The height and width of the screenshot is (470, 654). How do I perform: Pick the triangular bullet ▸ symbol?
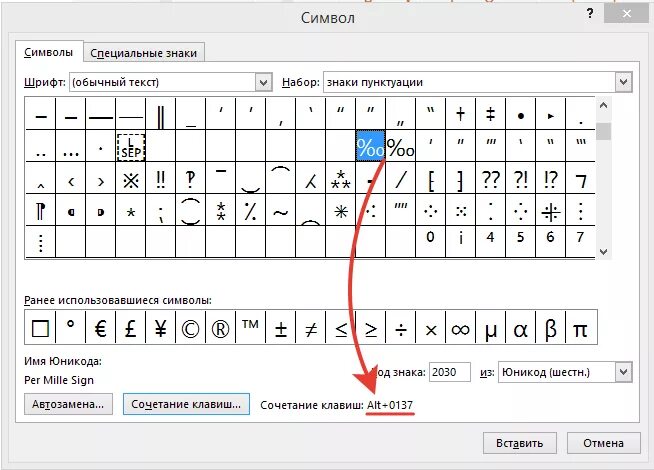click(551, 114)
